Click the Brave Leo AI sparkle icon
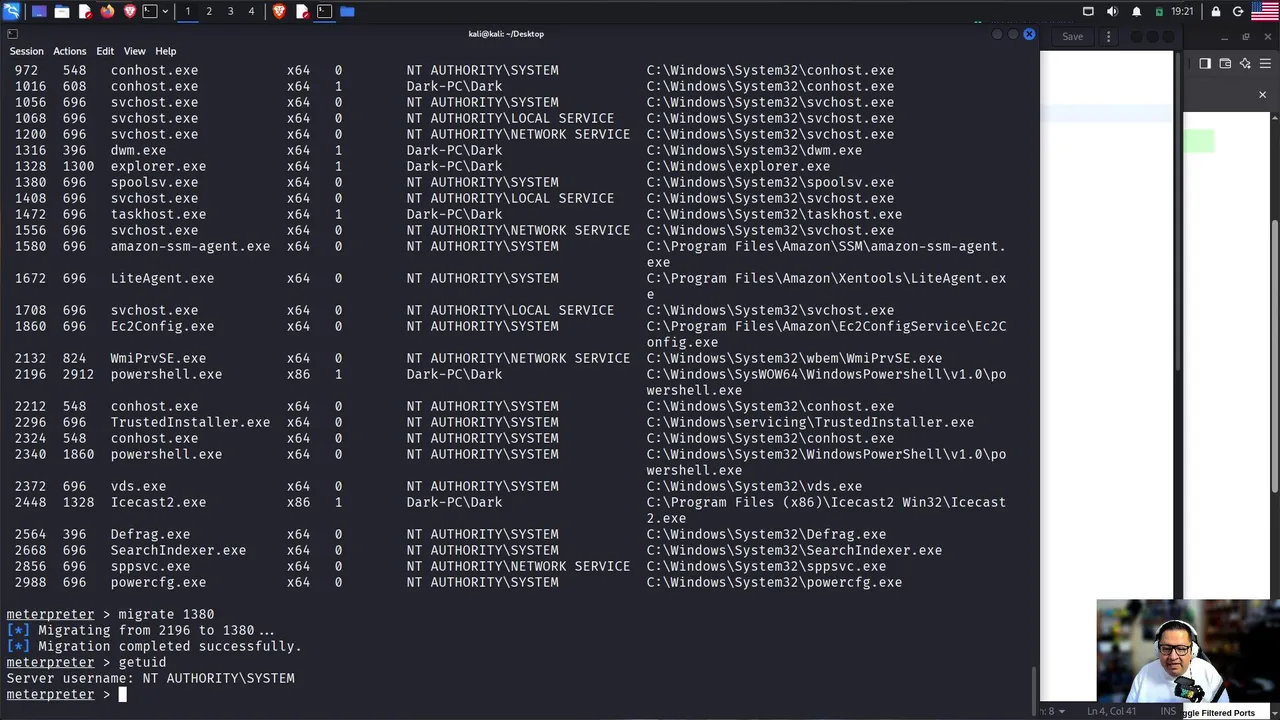The width and height of the screenshot is (1280, 720). pos(1245,63)
